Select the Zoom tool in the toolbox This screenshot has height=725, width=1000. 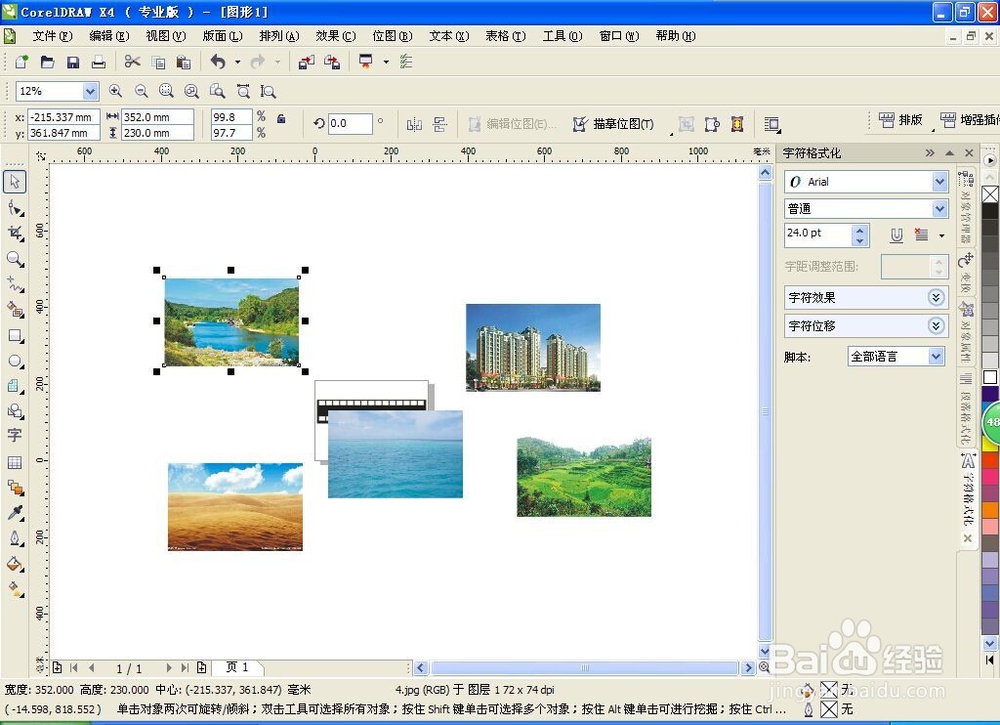(x=14, y=258)
